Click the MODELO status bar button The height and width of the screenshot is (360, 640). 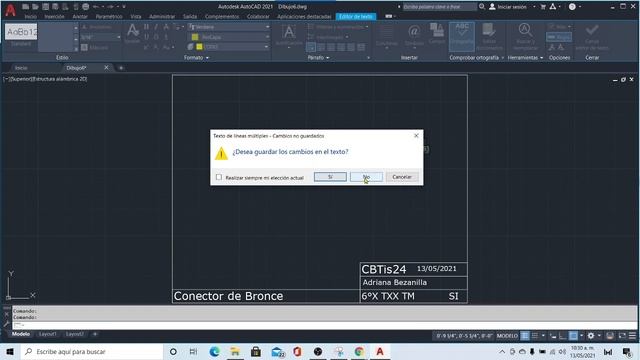507,336
